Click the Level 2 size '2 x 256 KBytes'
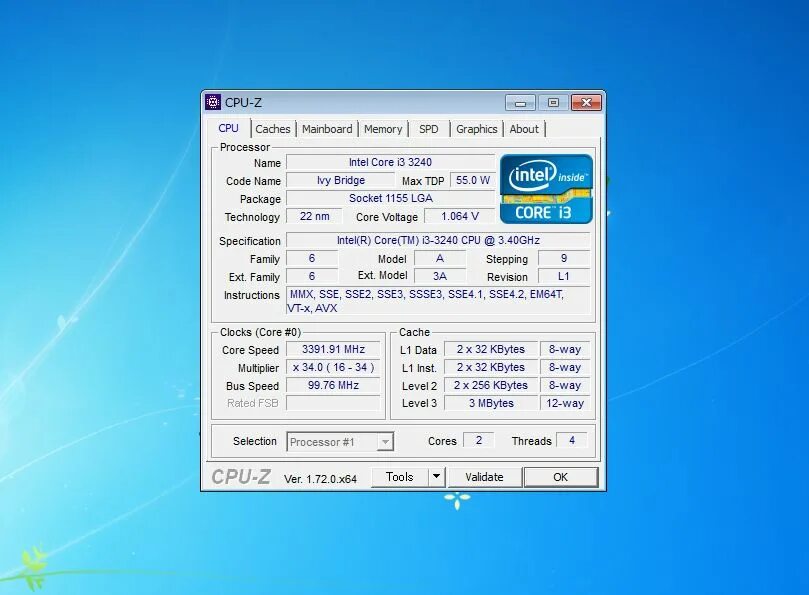Viewport: 809px width, 595px height. pos(491,385)
